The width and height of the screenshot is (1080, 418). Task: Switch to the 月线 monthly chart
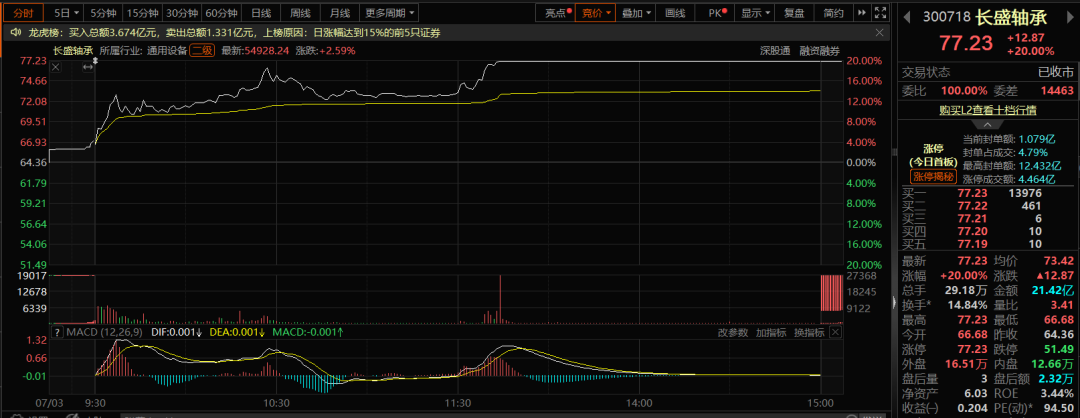coord(340,12)
